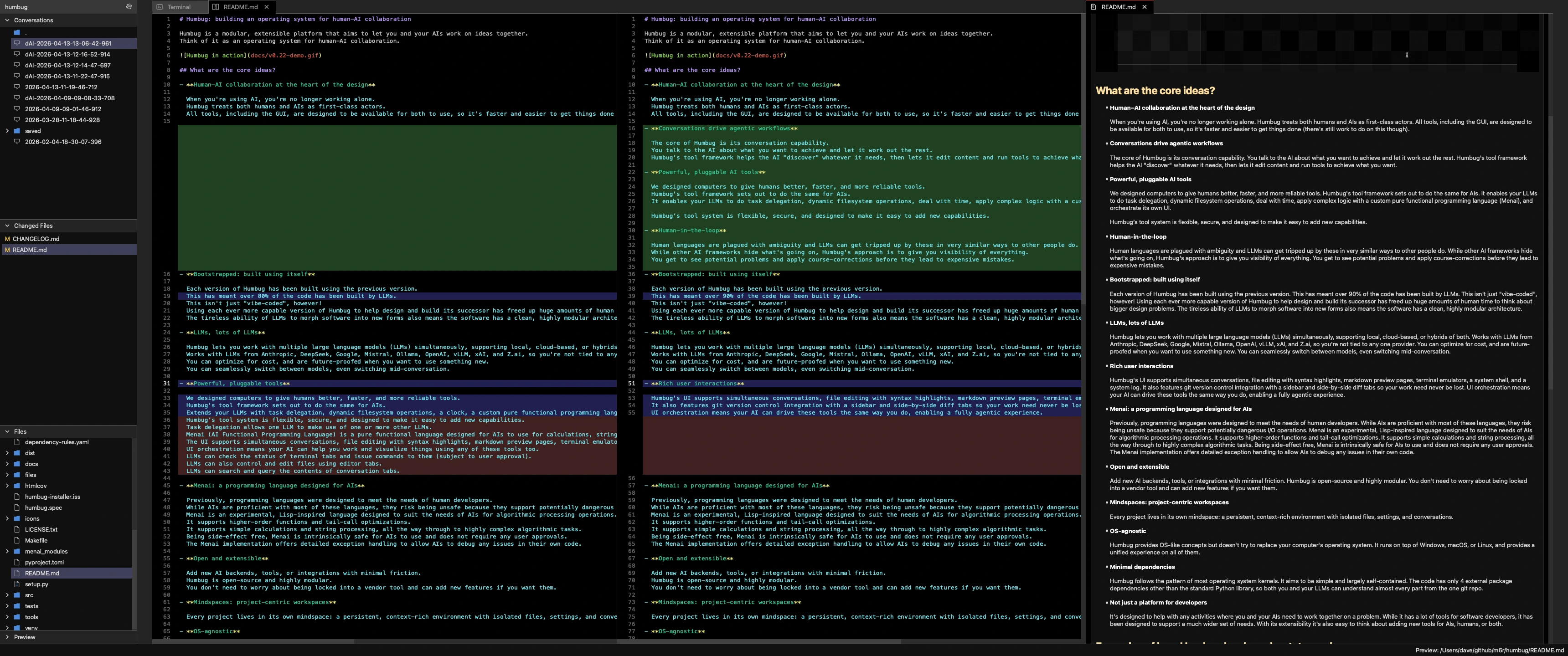1568x656 pixels.
Task: Click the M badge beside CHANGELOG.md
Action: point(7,239)
